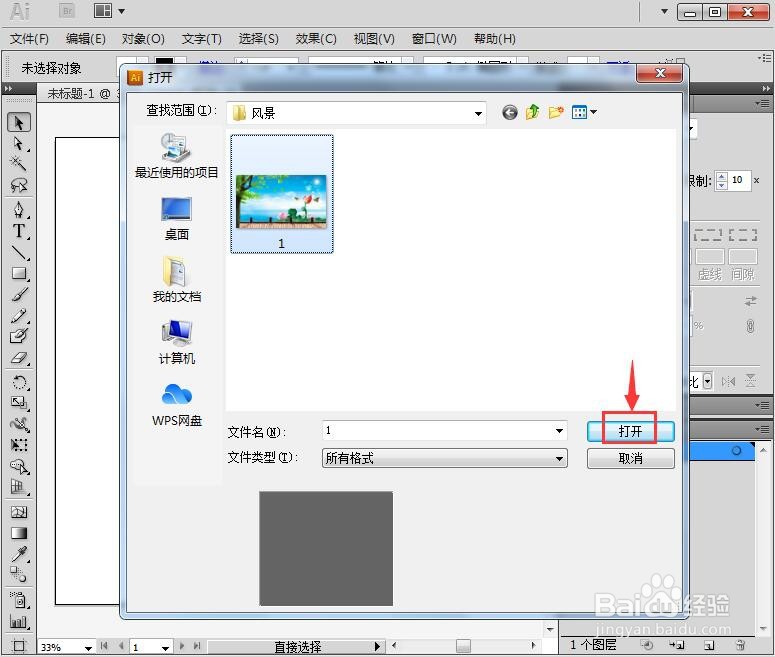Go to 桌面 location
775x657 pixels.
coord(176,218)
